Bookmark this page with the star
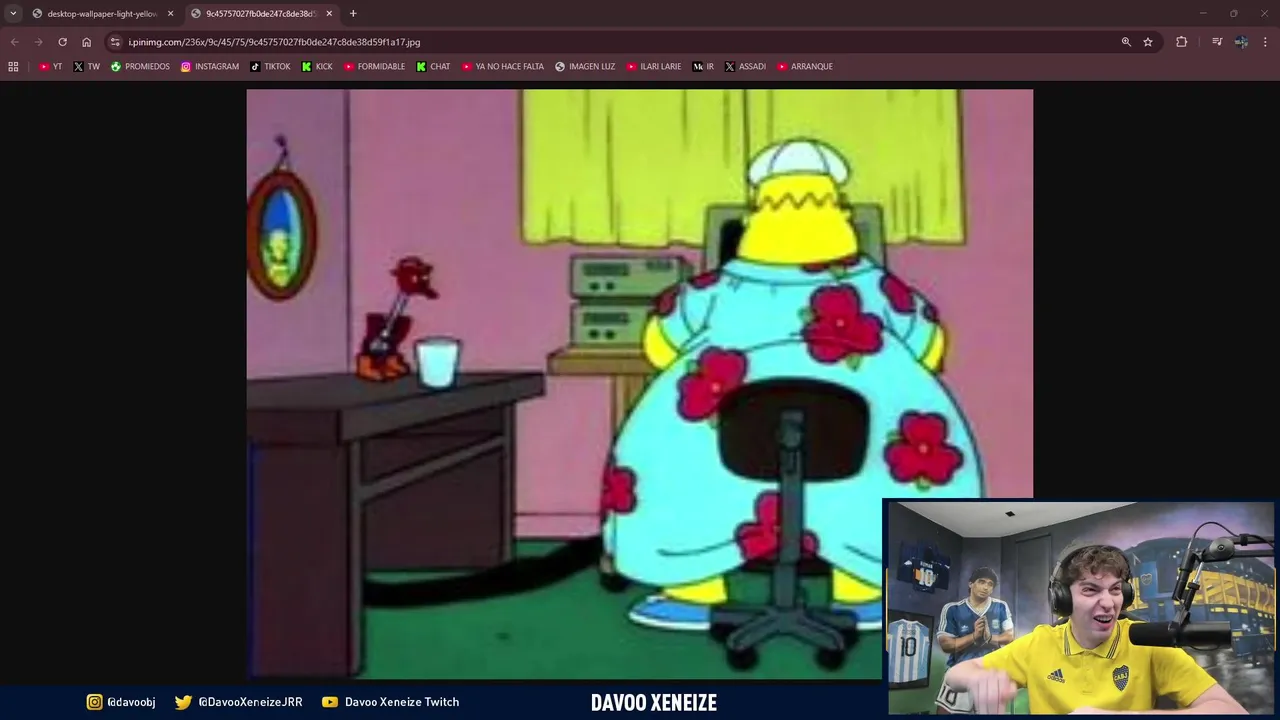This screenshot has height=720, width=1280. tap(1148, 42)
